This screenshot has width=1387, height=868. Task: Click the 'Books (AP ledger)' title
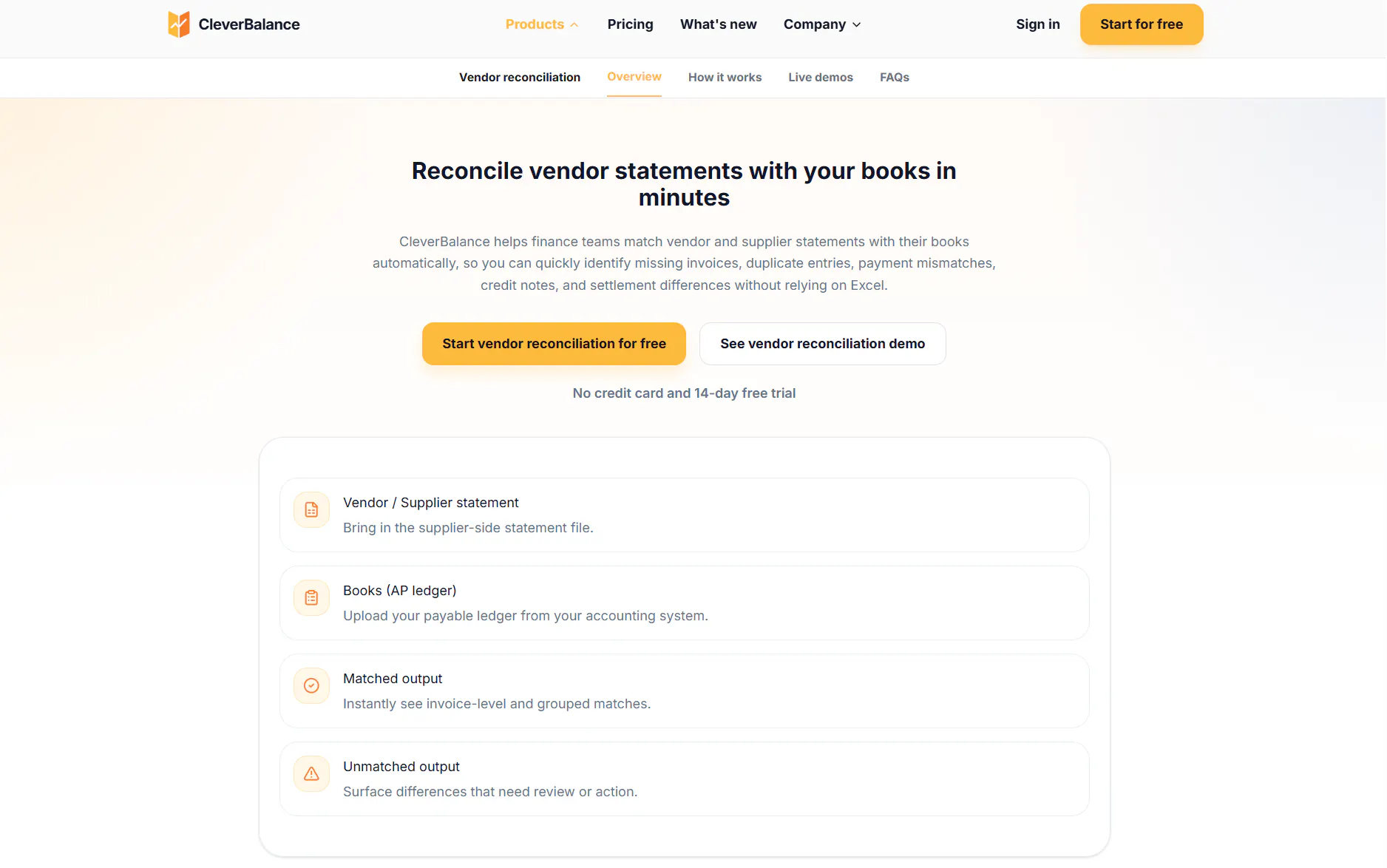coord(399,591)
